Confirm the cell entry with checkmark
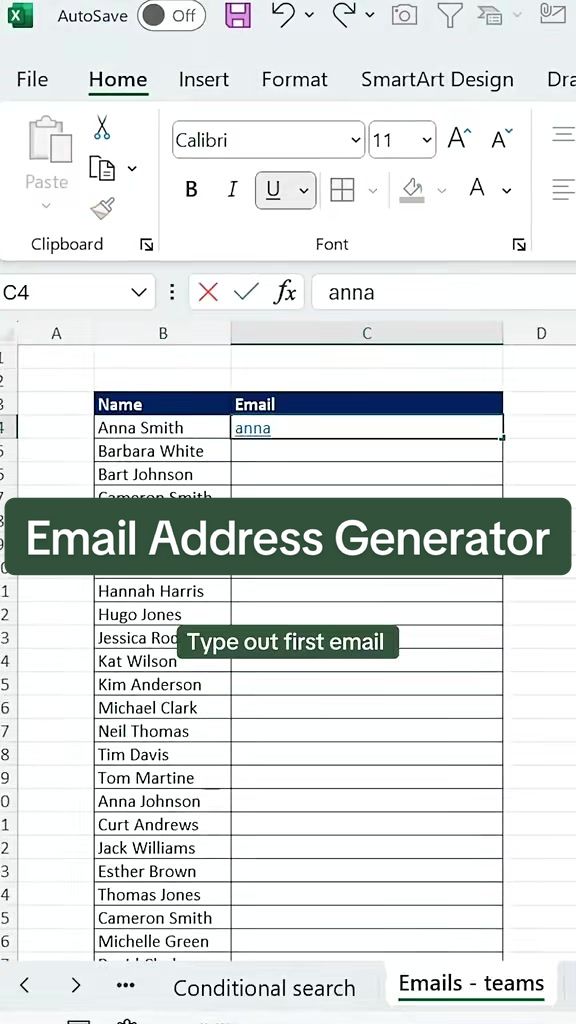Viewport: 576px width, 1024px height. coord(246,292)
